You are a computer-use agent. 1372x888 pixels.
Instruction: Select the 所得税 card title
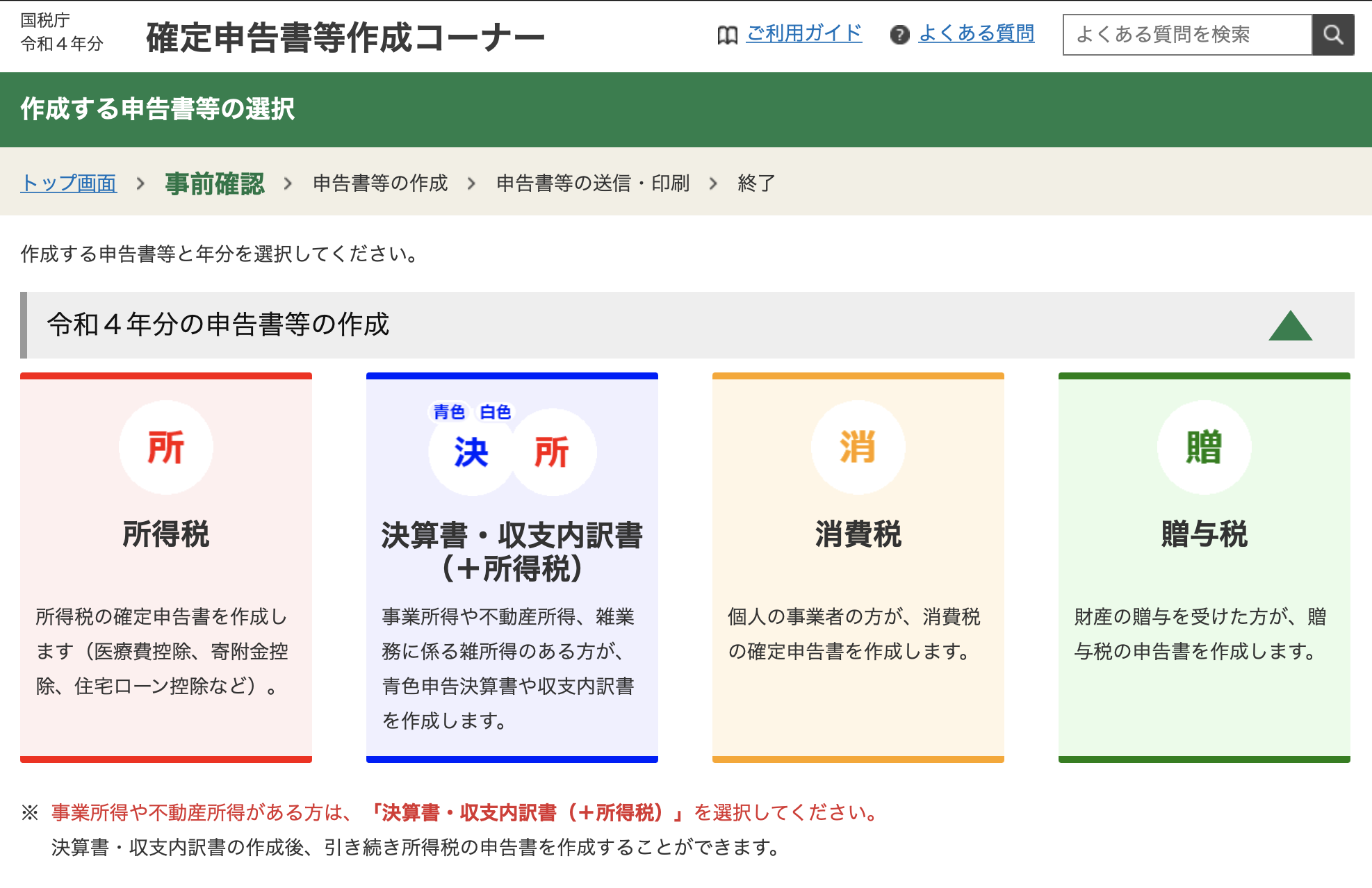[165, 534]
